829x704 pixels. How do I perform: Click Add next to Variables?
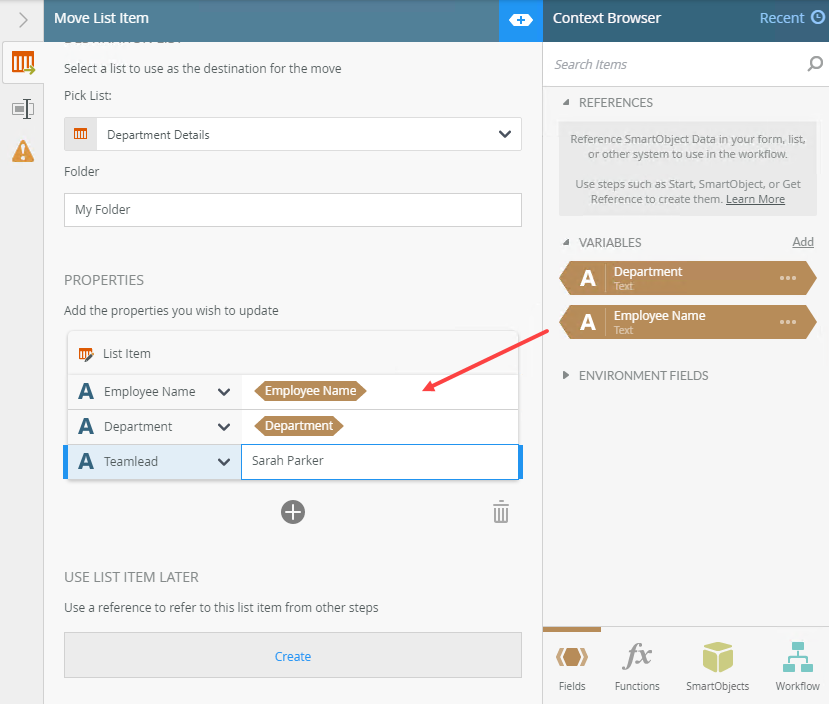click(x=803, y=242)
